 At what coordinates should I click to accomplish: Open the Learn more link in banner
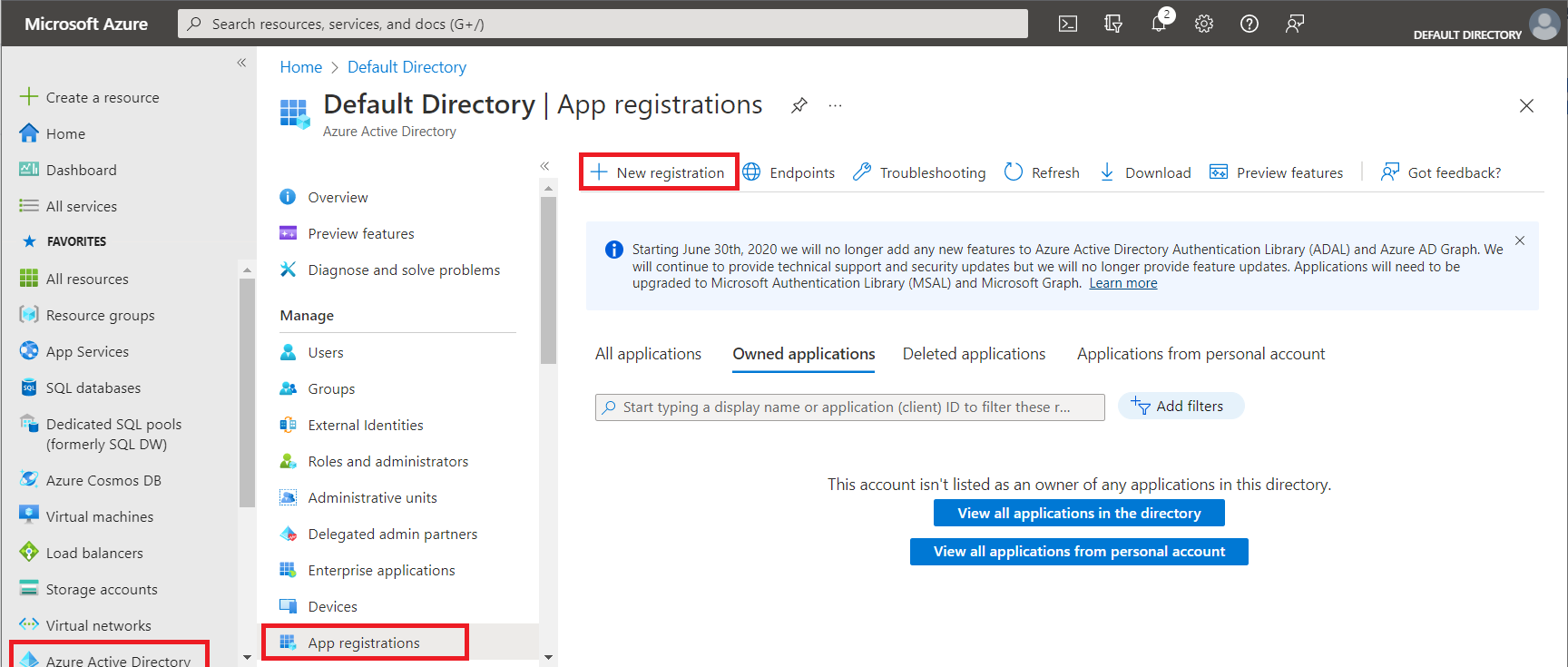pyautogui.click(x=1122, y=283)
